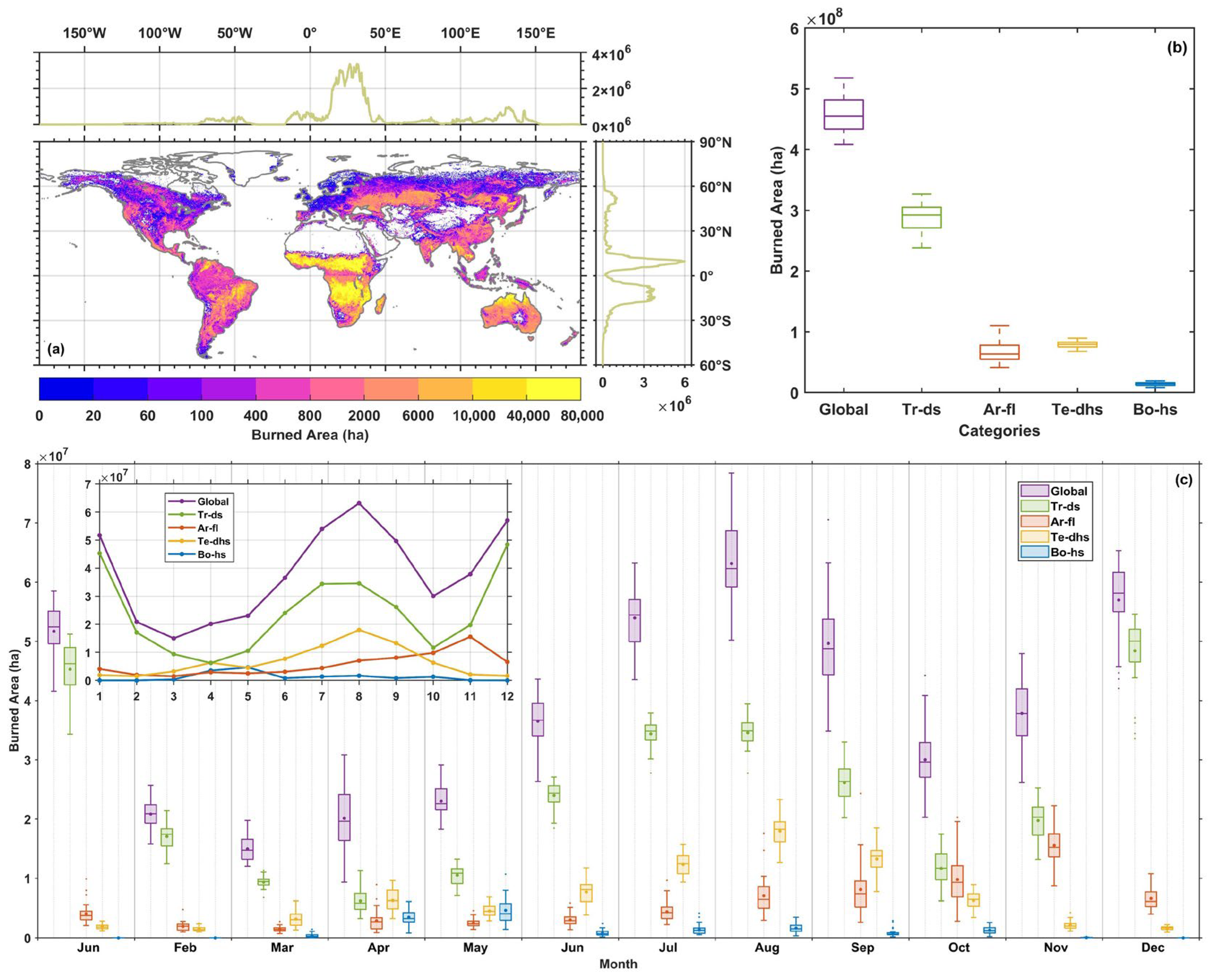Image resolution: width=1212 pixels, height=980 pixels.
Task: Click the 100°E longitude label
Action: (460, 33)
